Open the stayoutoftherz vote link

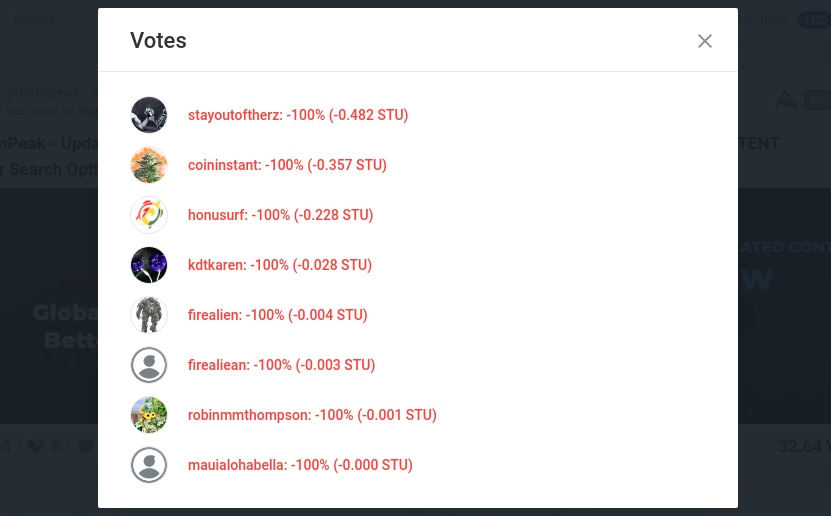[298, 115]
